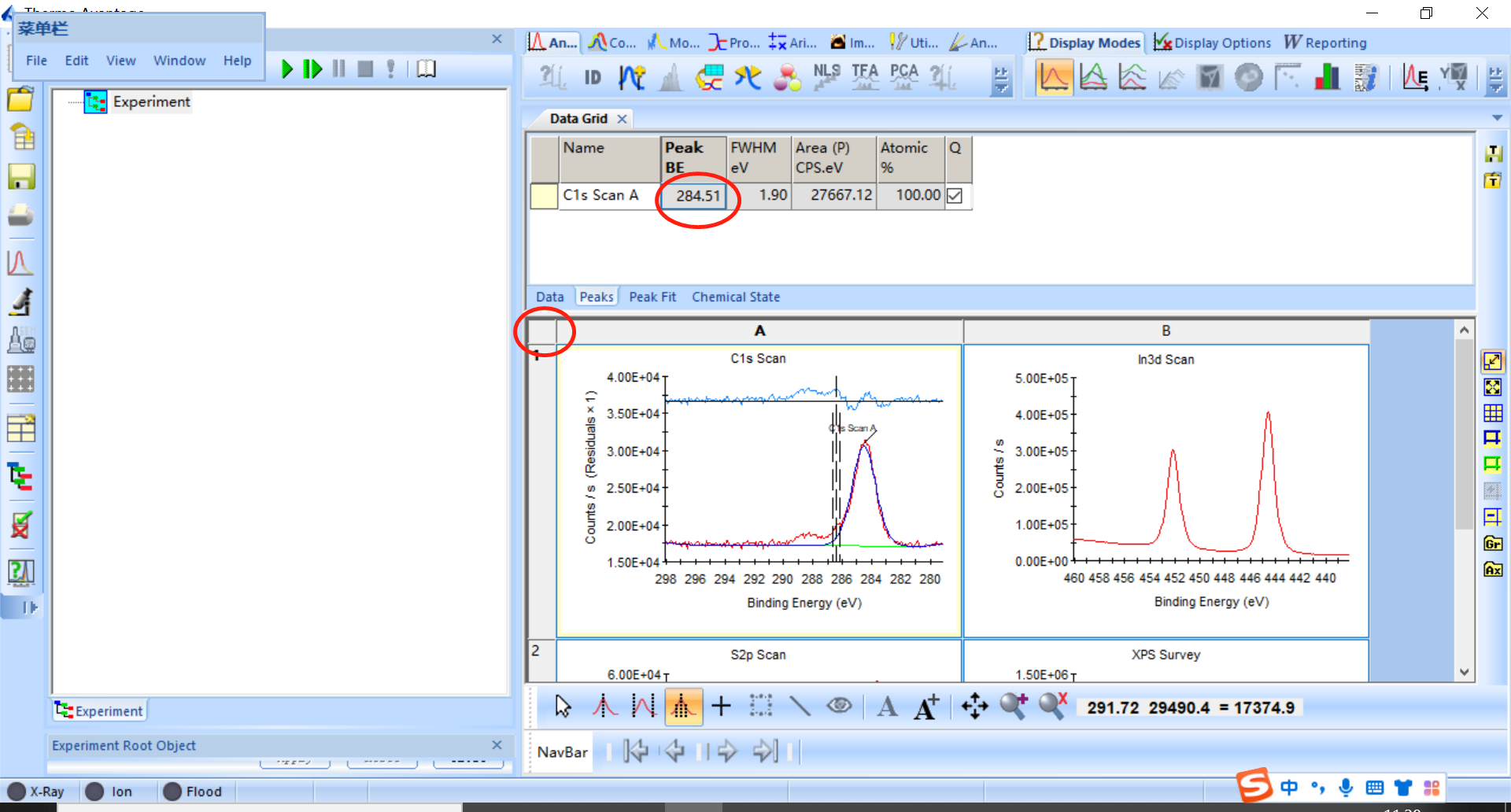This screenshot has width=1511, height=812.
Task: Click the yellow color swatch of C1s Scan A
Action: (544, 196)
